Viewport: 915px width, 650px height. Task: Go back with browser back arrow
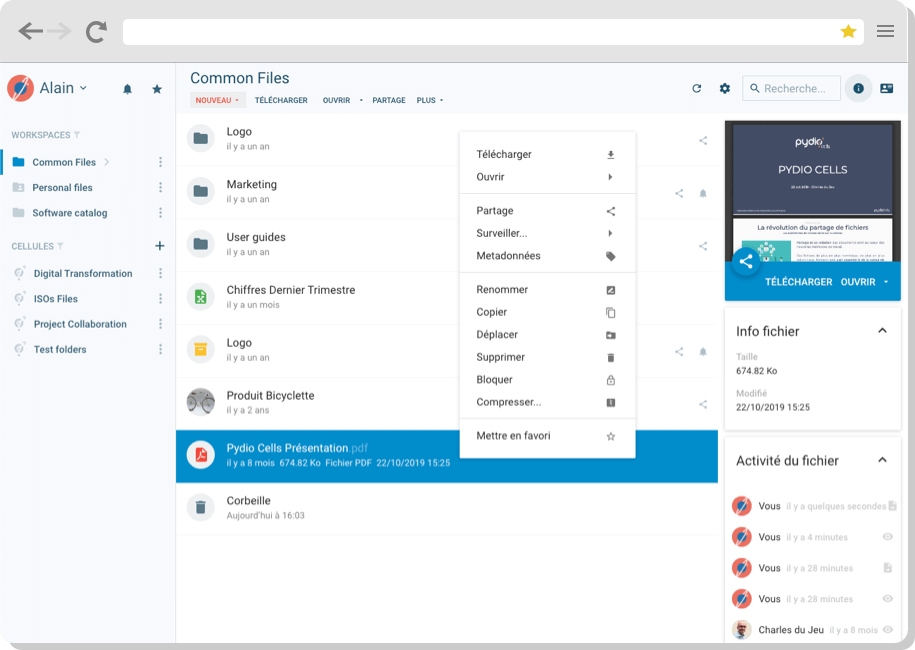[30, 32]
